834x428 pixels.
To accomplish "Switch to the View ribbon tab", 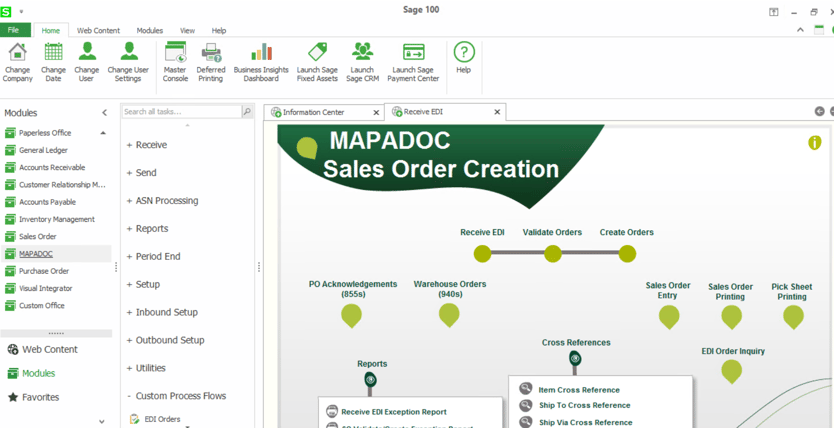I will 187,30.
